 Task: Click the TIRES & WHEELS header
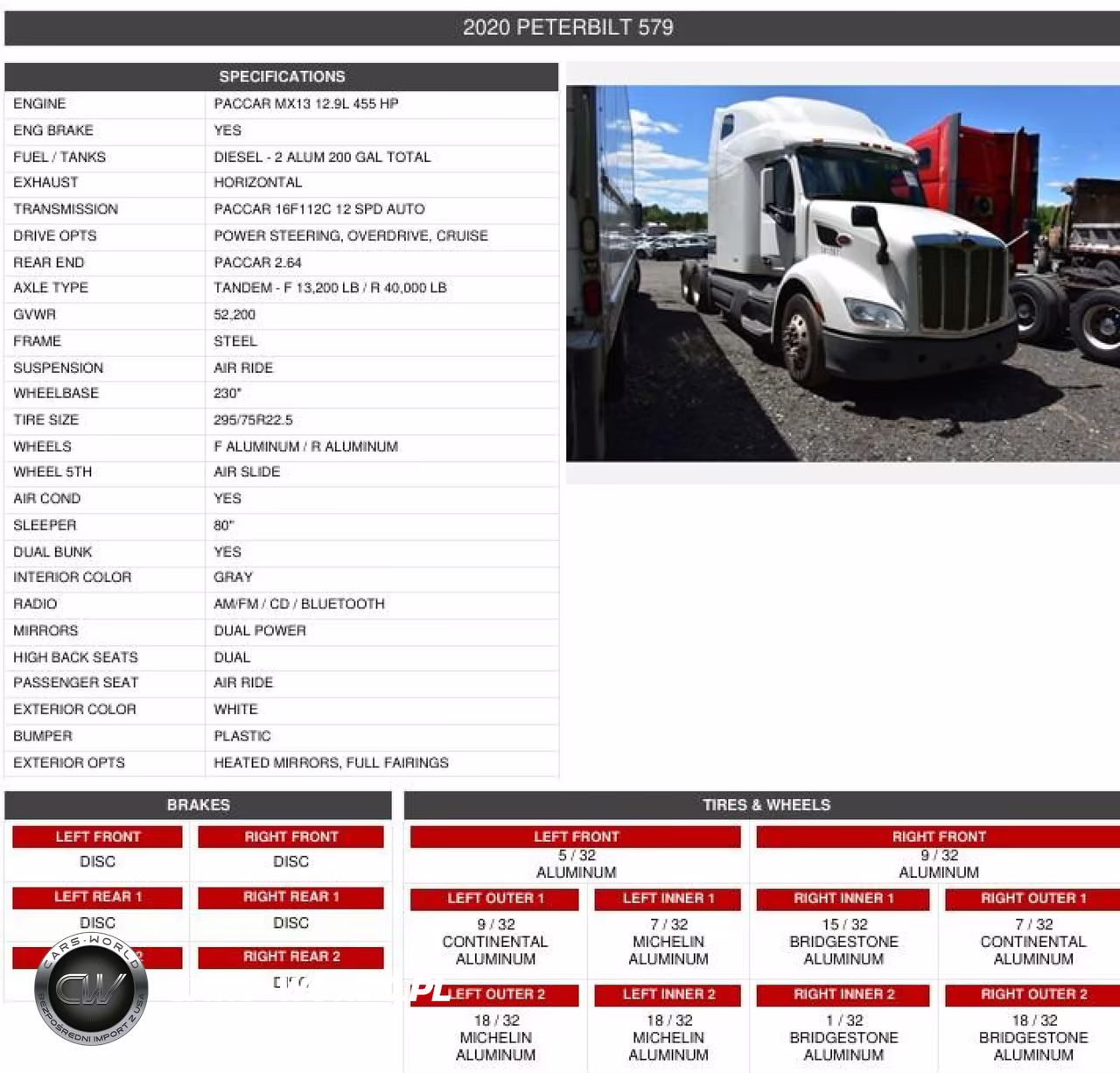click(762, 805)
